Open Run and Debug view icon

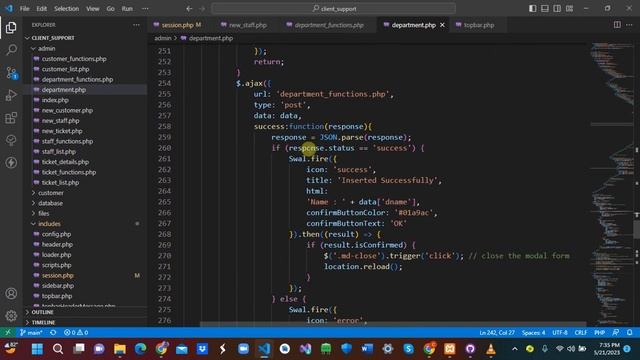11,95
